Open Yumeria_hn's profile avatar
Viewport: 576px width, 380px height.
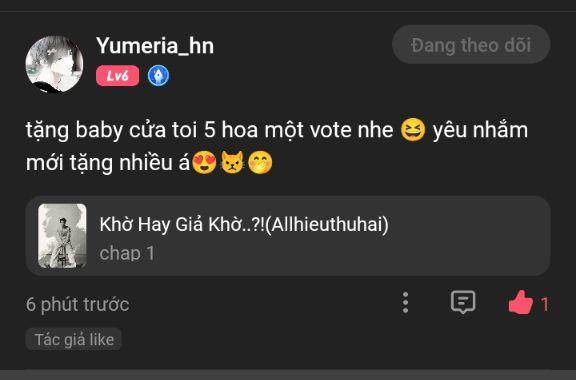(54, 64)
